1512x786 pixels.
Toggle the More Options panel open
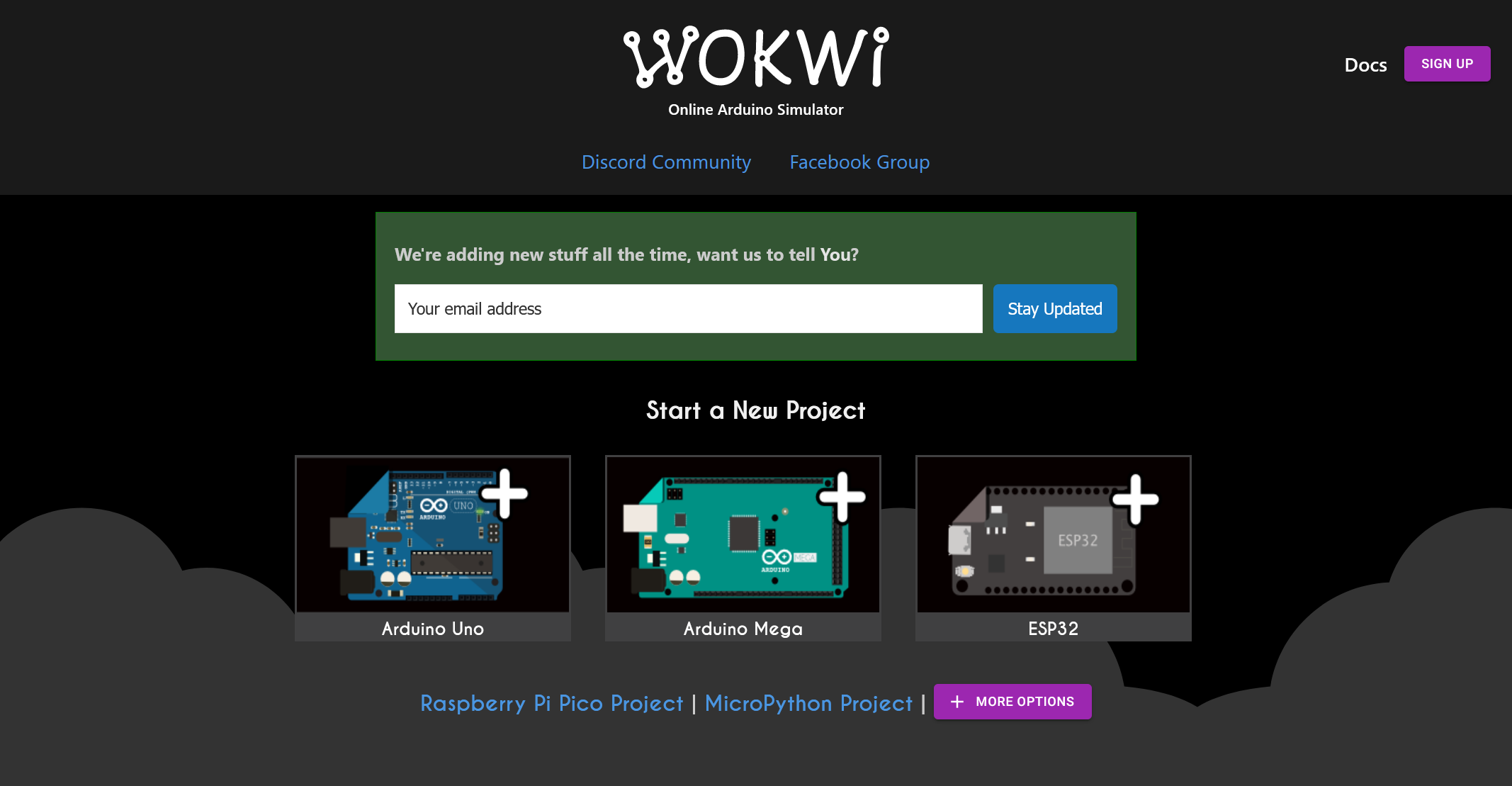tap(1013, 701)
